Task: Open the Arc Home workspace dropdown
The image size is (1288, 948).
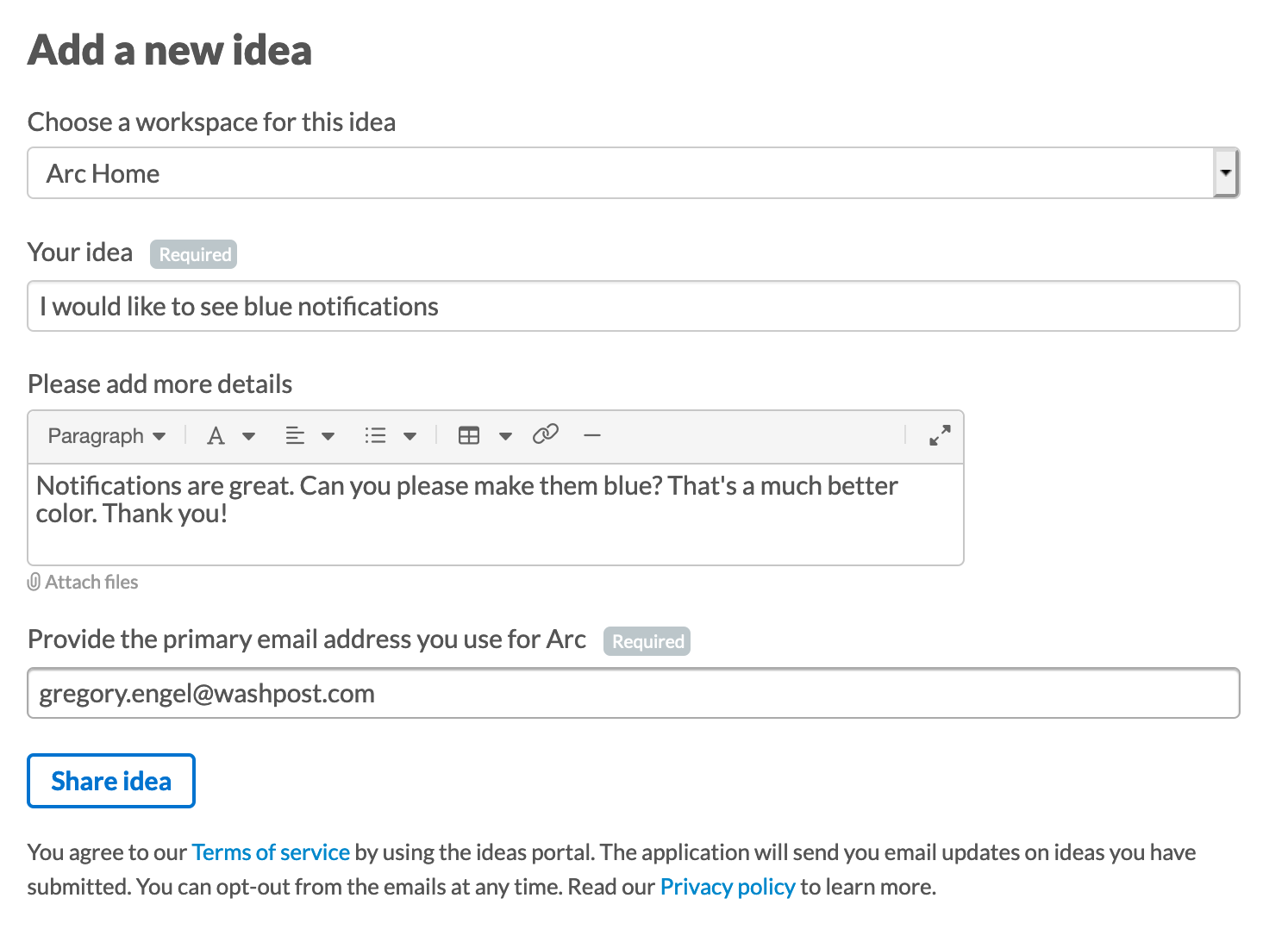Action: [633, 173]
